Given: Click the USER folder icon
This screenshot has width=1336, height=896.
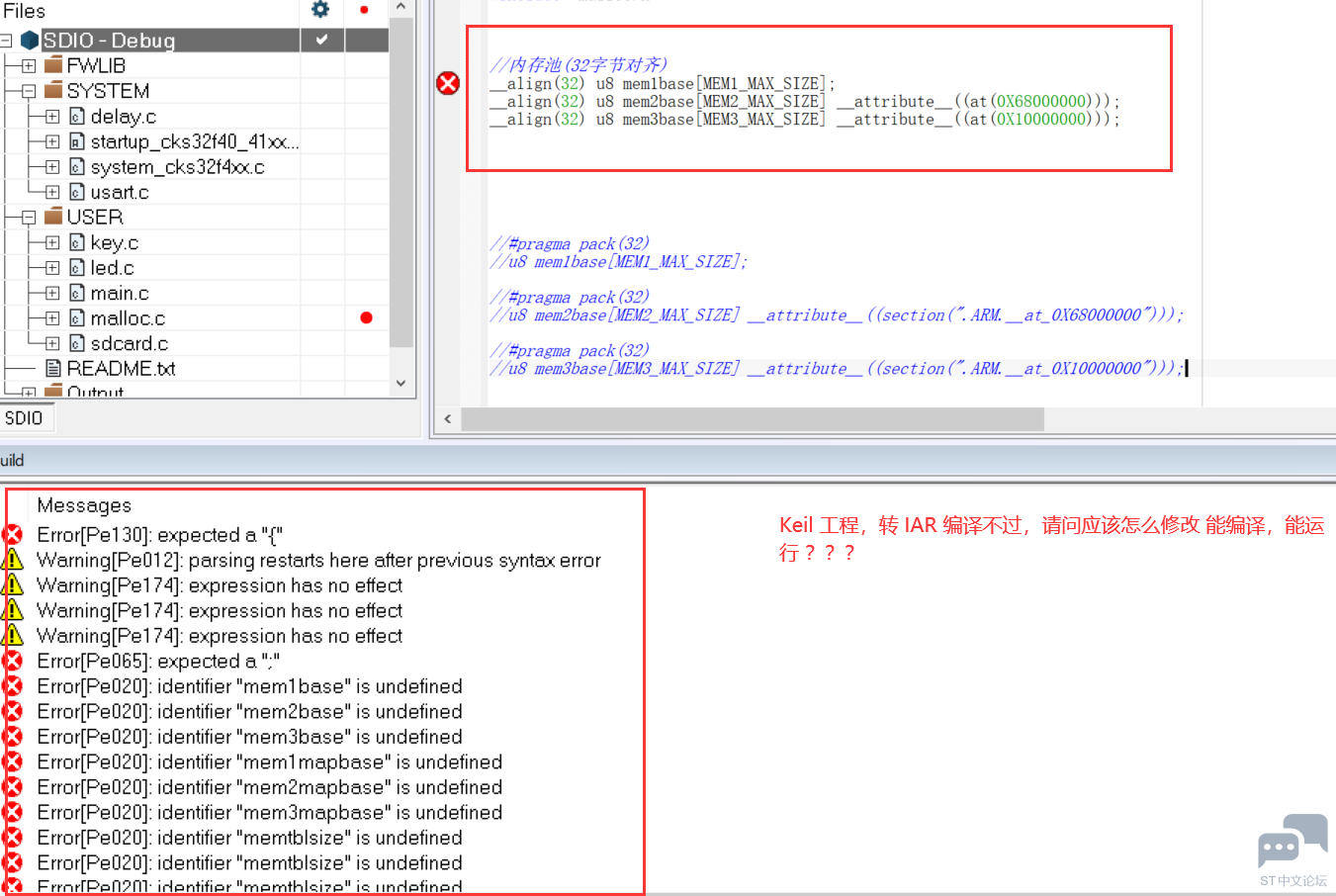Looking at the screenshot, I should [x=53, y=216].
